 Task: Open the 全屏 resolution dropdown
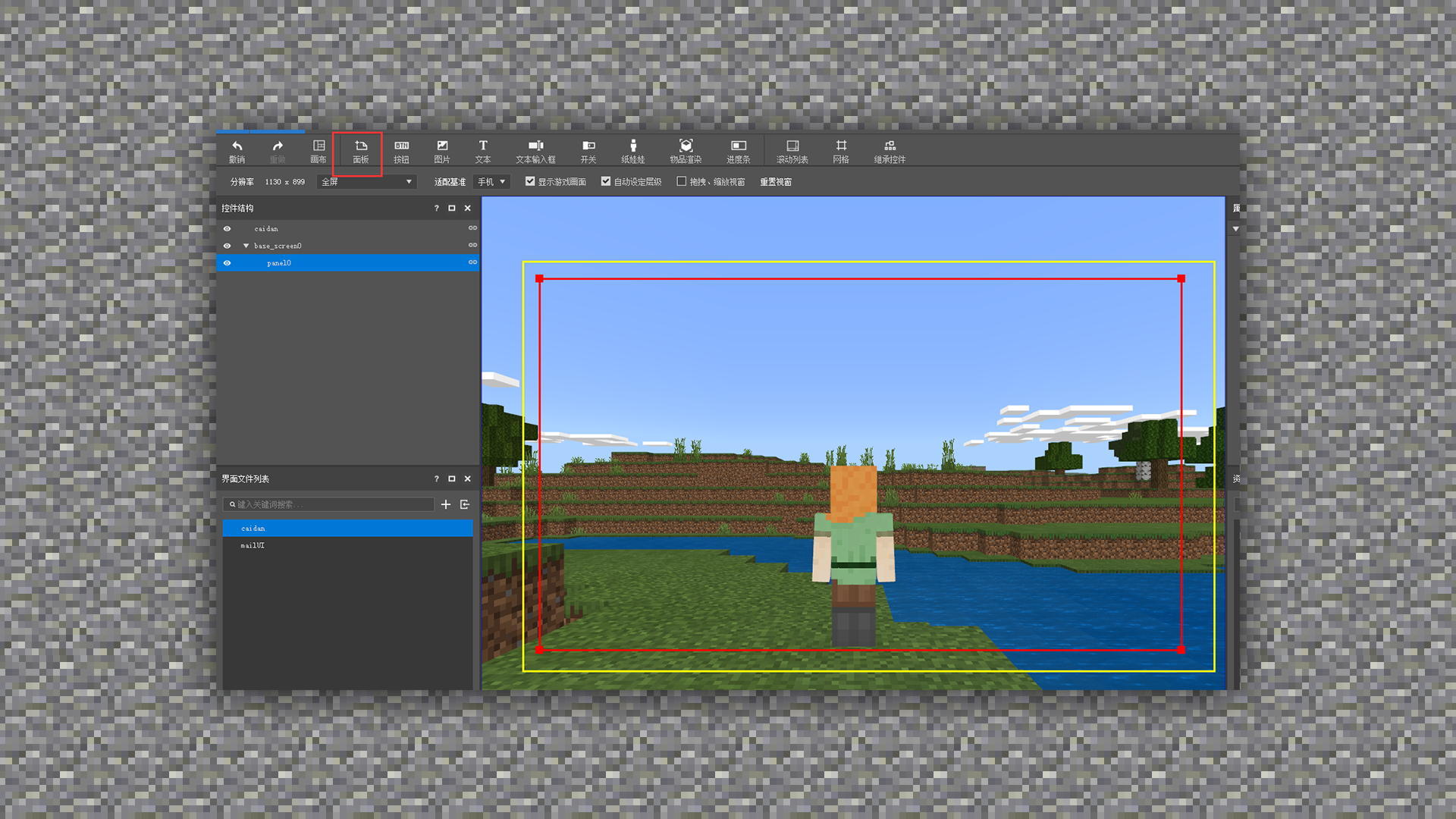tap(367, 182)
